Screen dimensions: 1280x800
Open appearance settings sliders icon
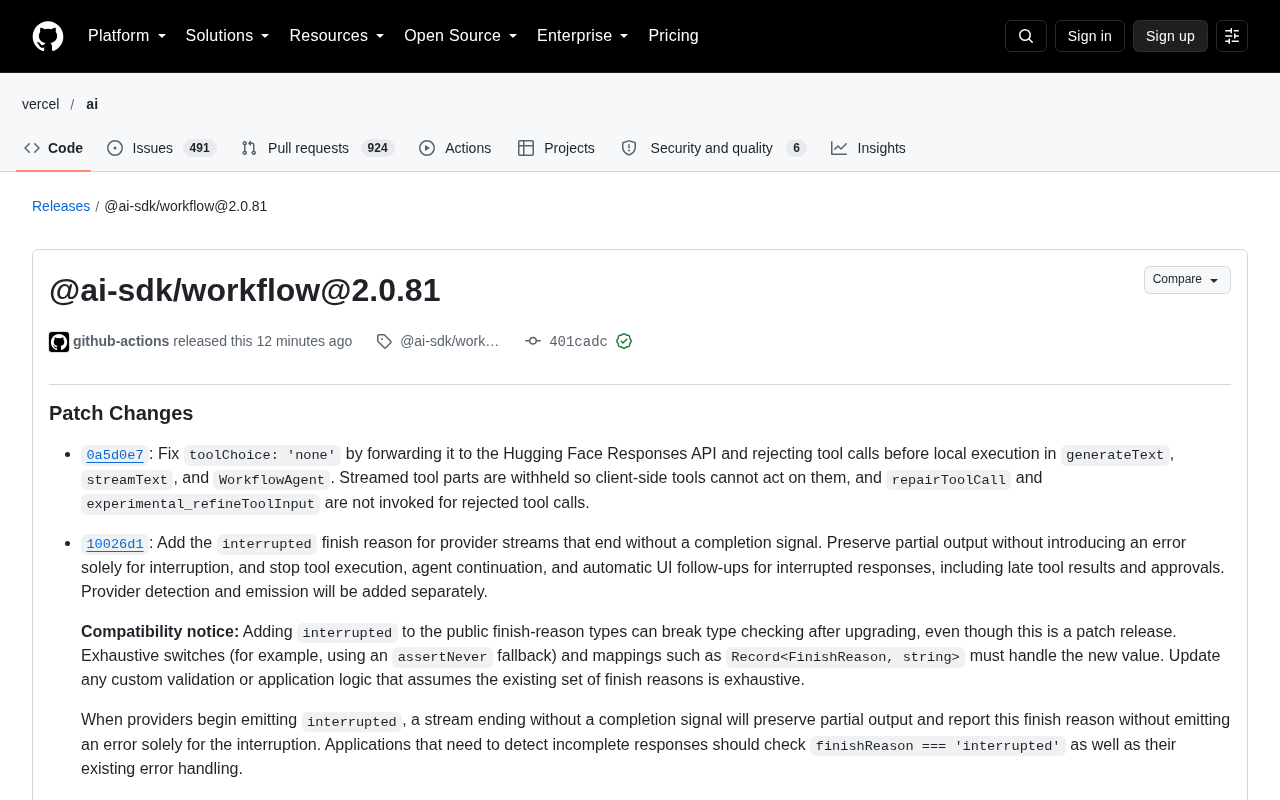coord(1232,36)
